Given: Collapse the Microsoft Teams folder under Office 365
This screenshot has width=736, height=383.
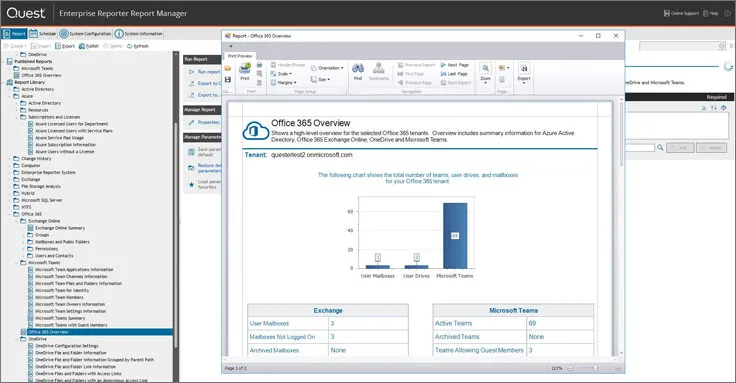Looking at the screenshot, I should tap(17, 263).
